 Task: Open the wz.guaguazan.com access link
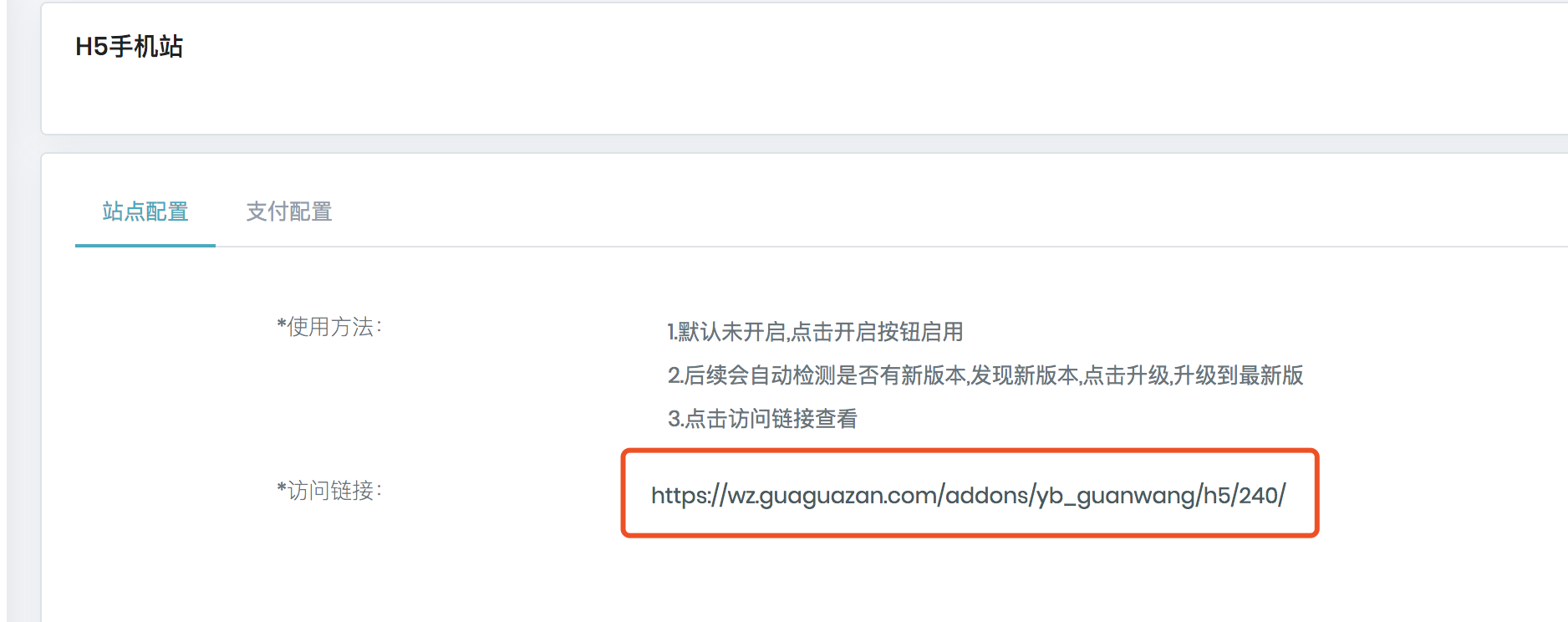[969, 495]
